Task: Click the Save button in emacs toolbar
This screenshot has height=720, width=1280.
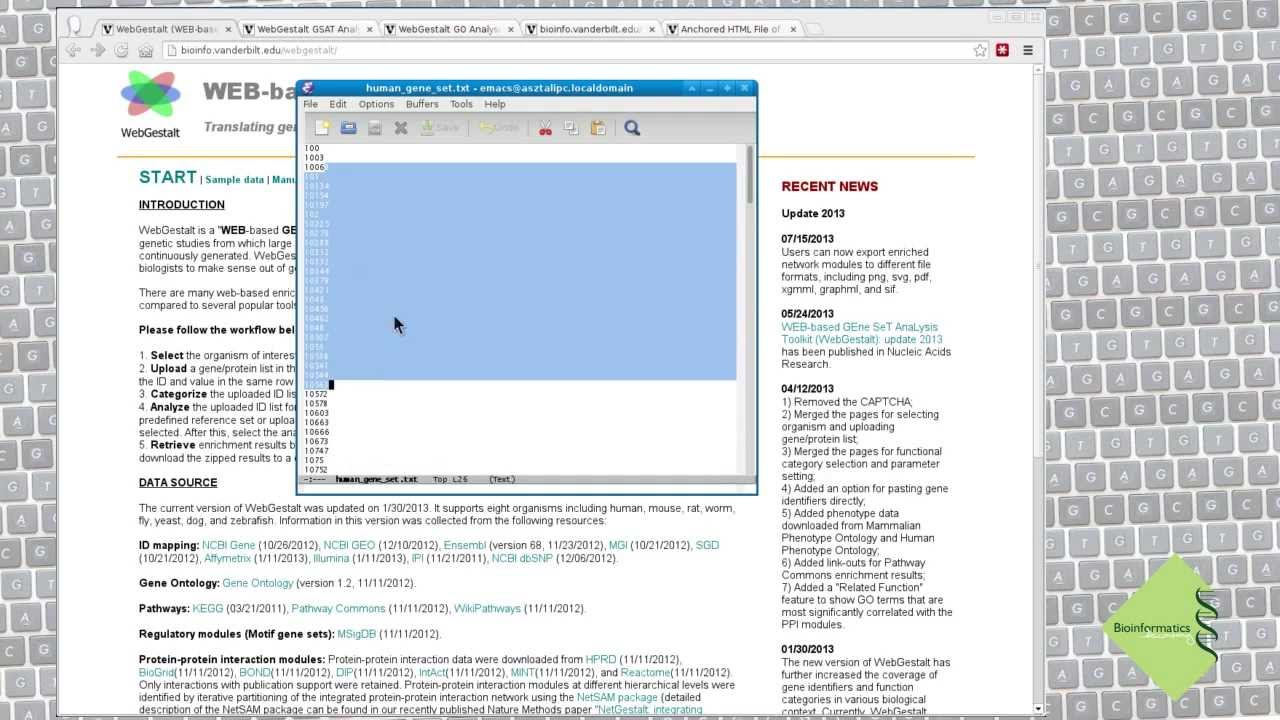Action: (439, 128)
